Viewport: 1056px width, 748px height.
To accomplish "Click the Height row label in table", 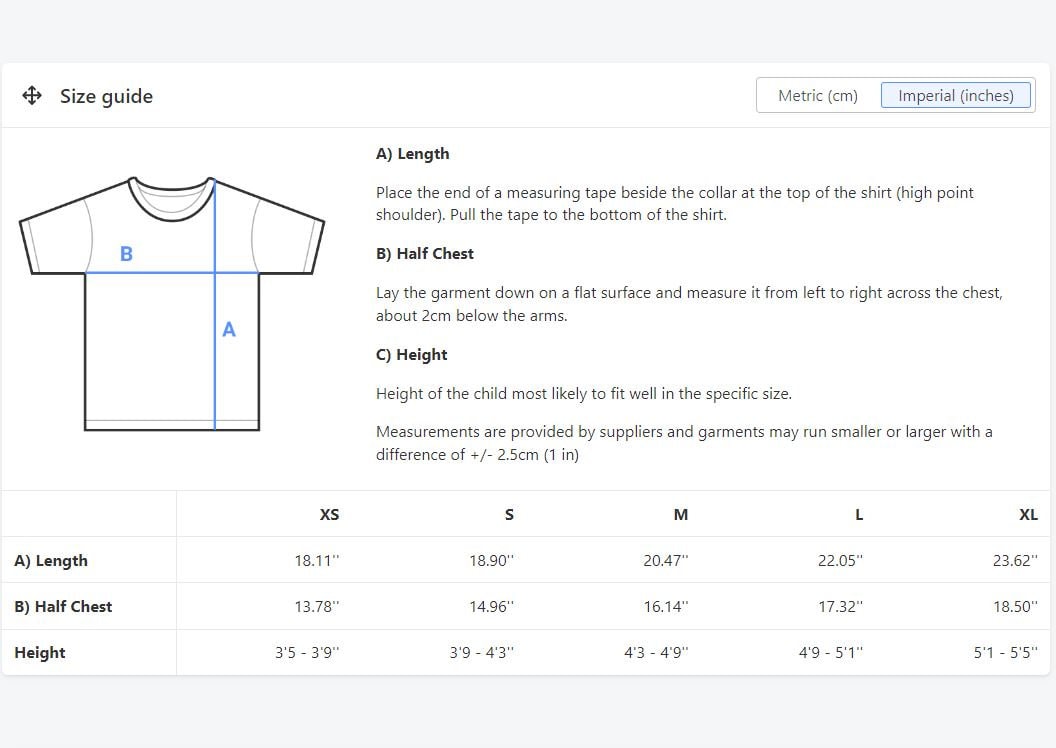I will [40, 652].
